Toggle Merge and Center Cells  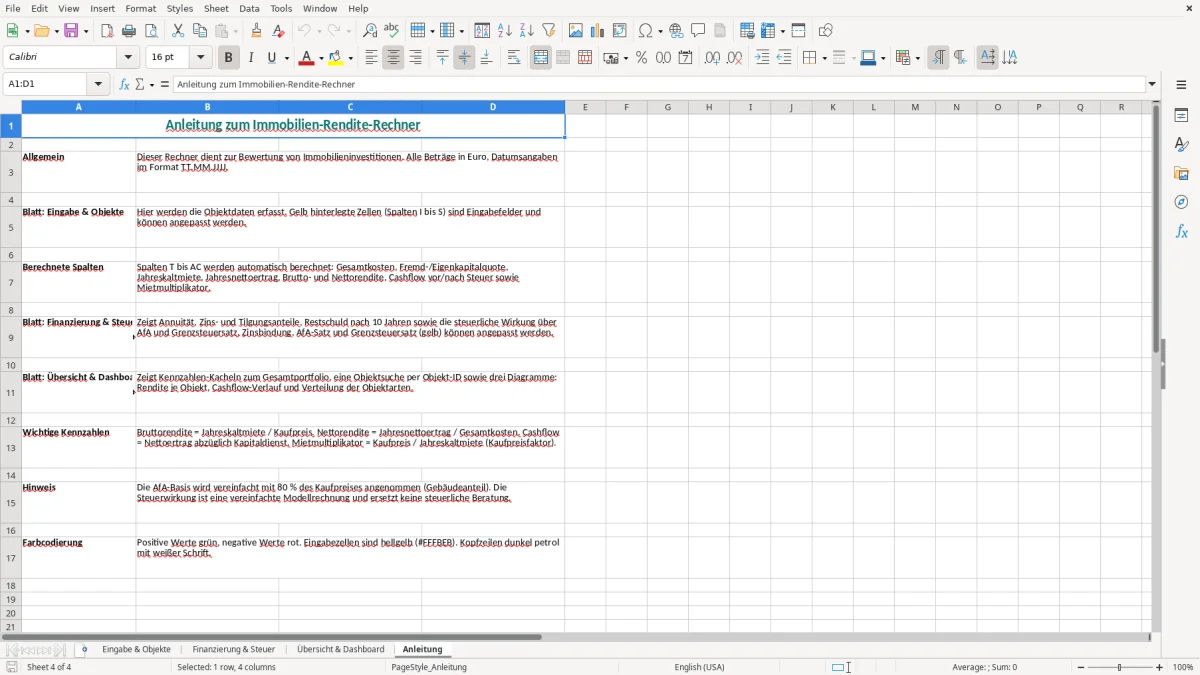click(x=541, y=58)
